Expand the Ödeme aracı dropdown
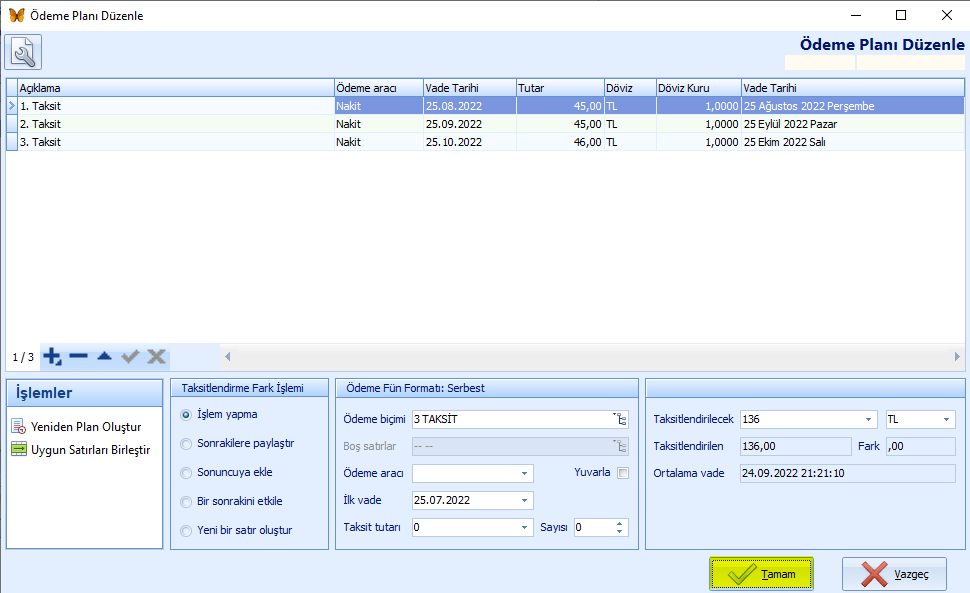Viewport: 970px width, 593px height. (x=524, y=474)
